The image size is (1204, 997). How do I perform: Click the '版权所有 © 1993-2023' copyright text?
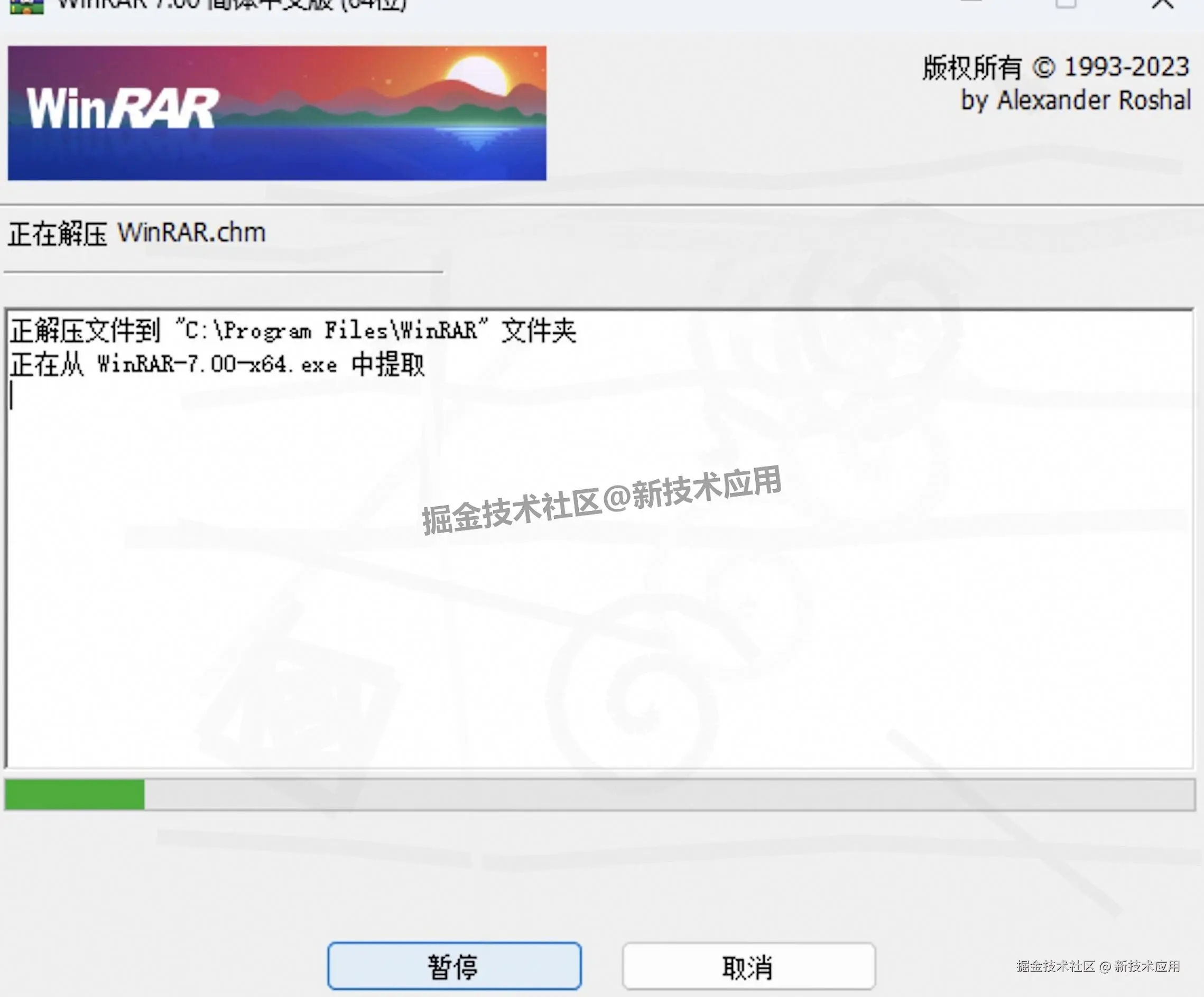(x=1056, y=68)
